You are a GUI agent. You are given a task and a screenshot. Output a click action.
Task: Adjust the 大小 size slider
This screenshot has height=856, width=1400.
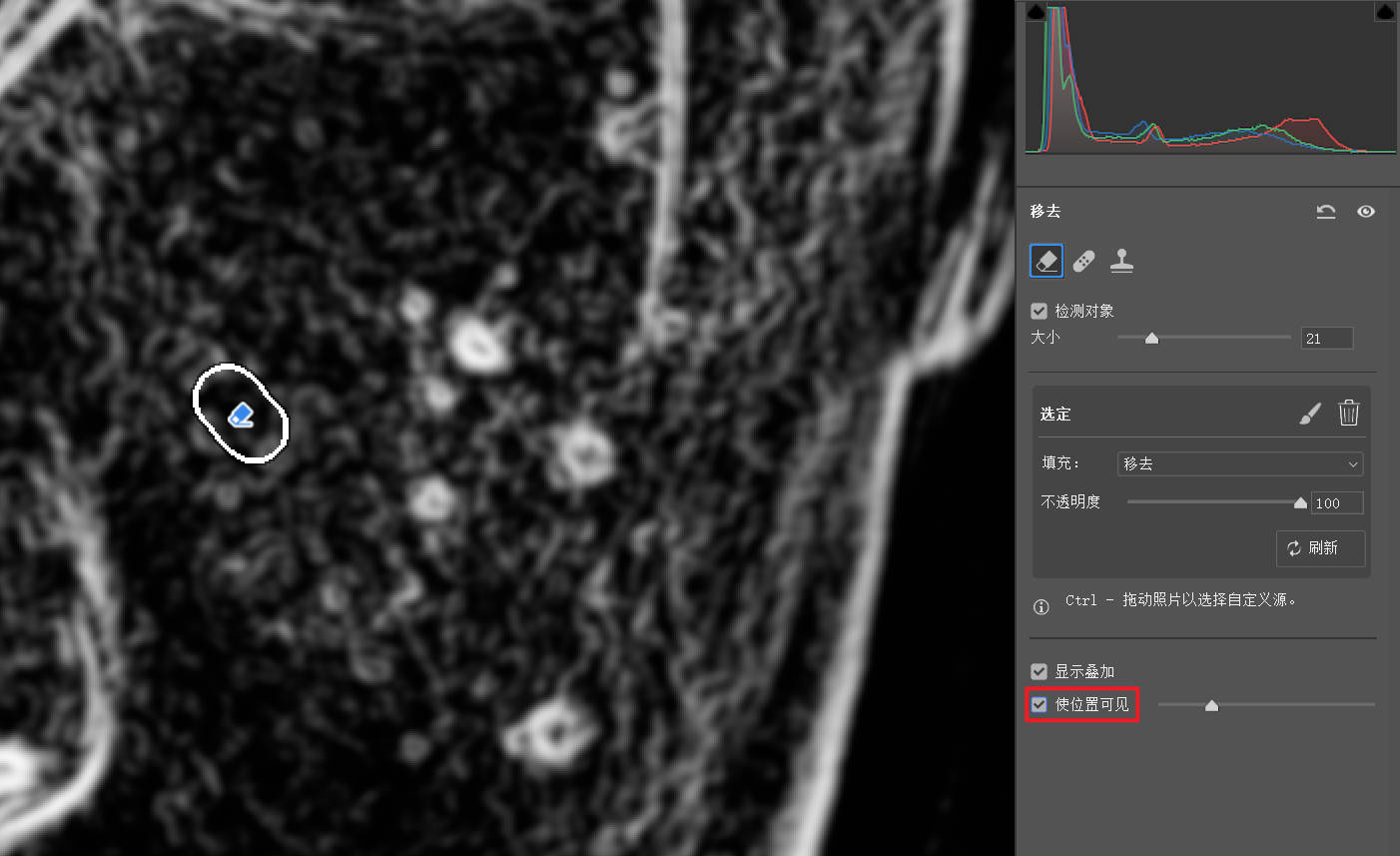click(1151, 338)
